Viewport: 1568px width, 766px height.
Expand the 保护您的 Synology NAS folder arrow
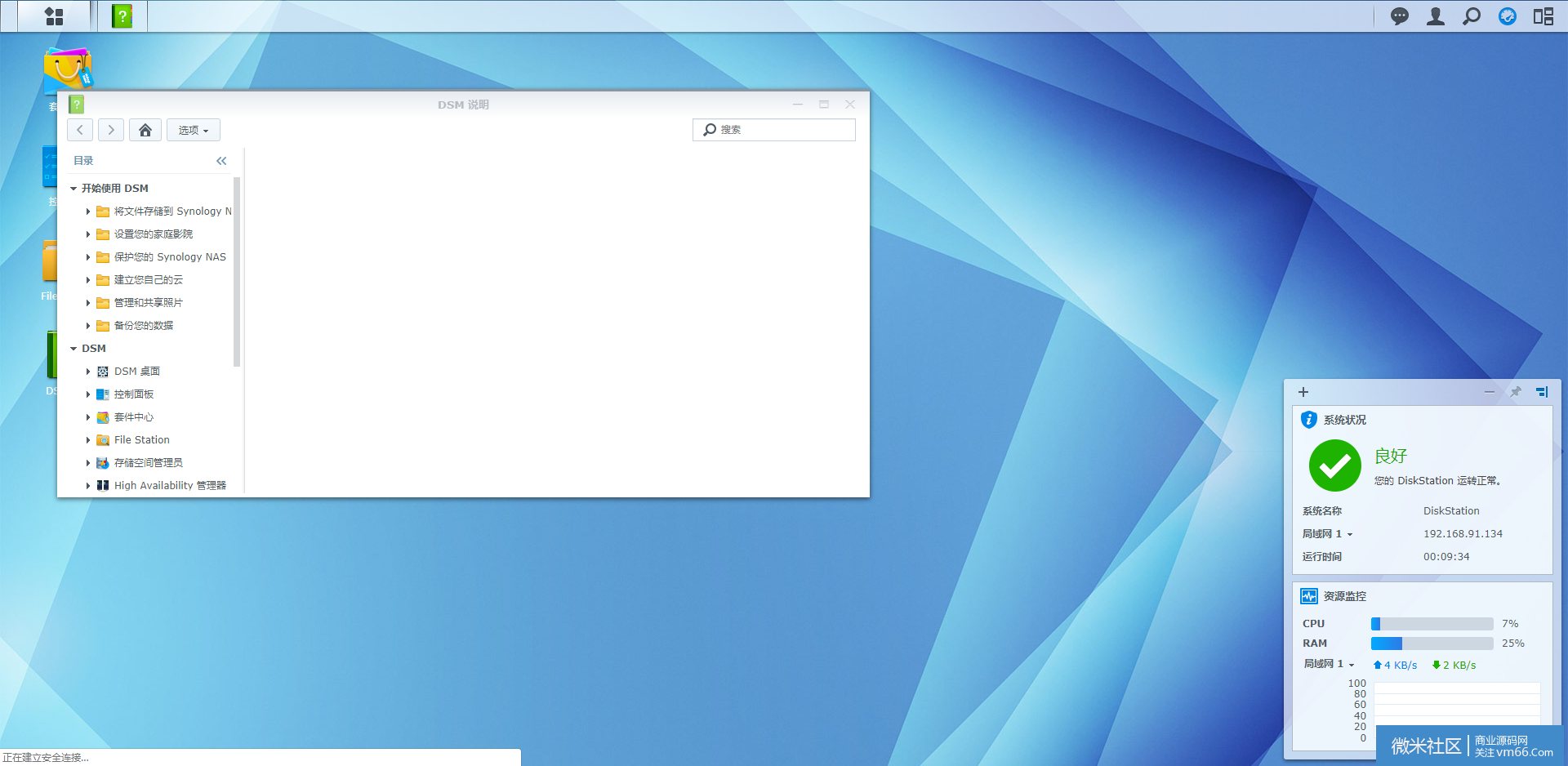coord(88,257)
